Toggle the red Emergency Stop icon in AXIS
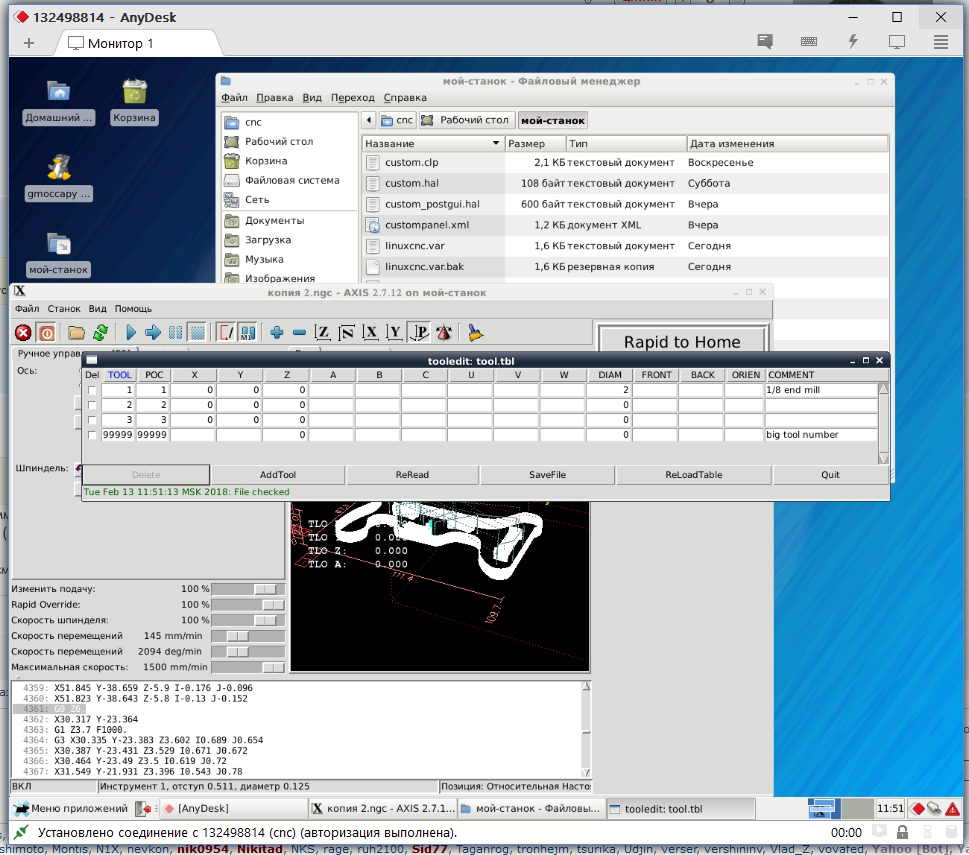969x855 pixels. pos(23,333)
